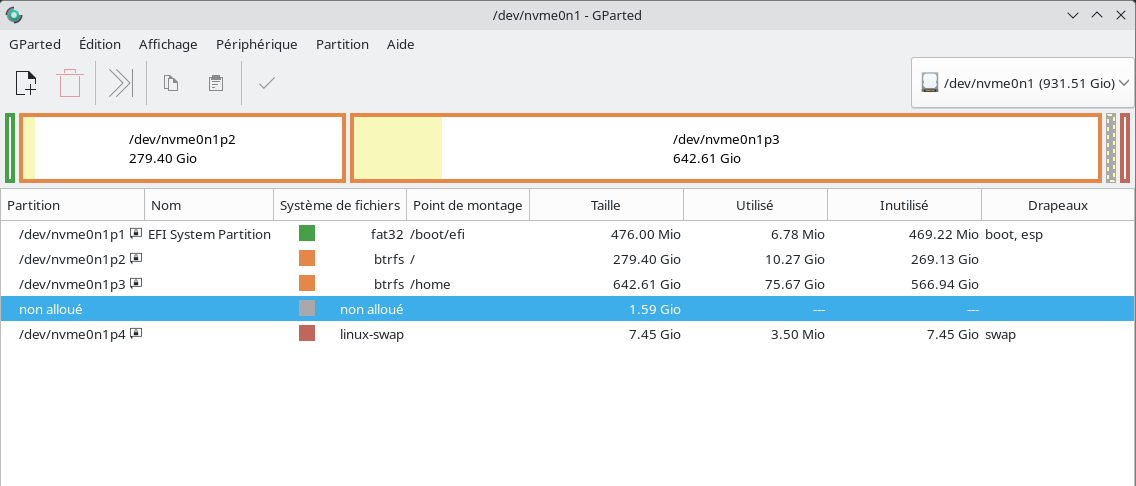The height and width of the screenshot is (486, 1136).
Task: Open the Périphérique menu
Action: click(257, 44)
